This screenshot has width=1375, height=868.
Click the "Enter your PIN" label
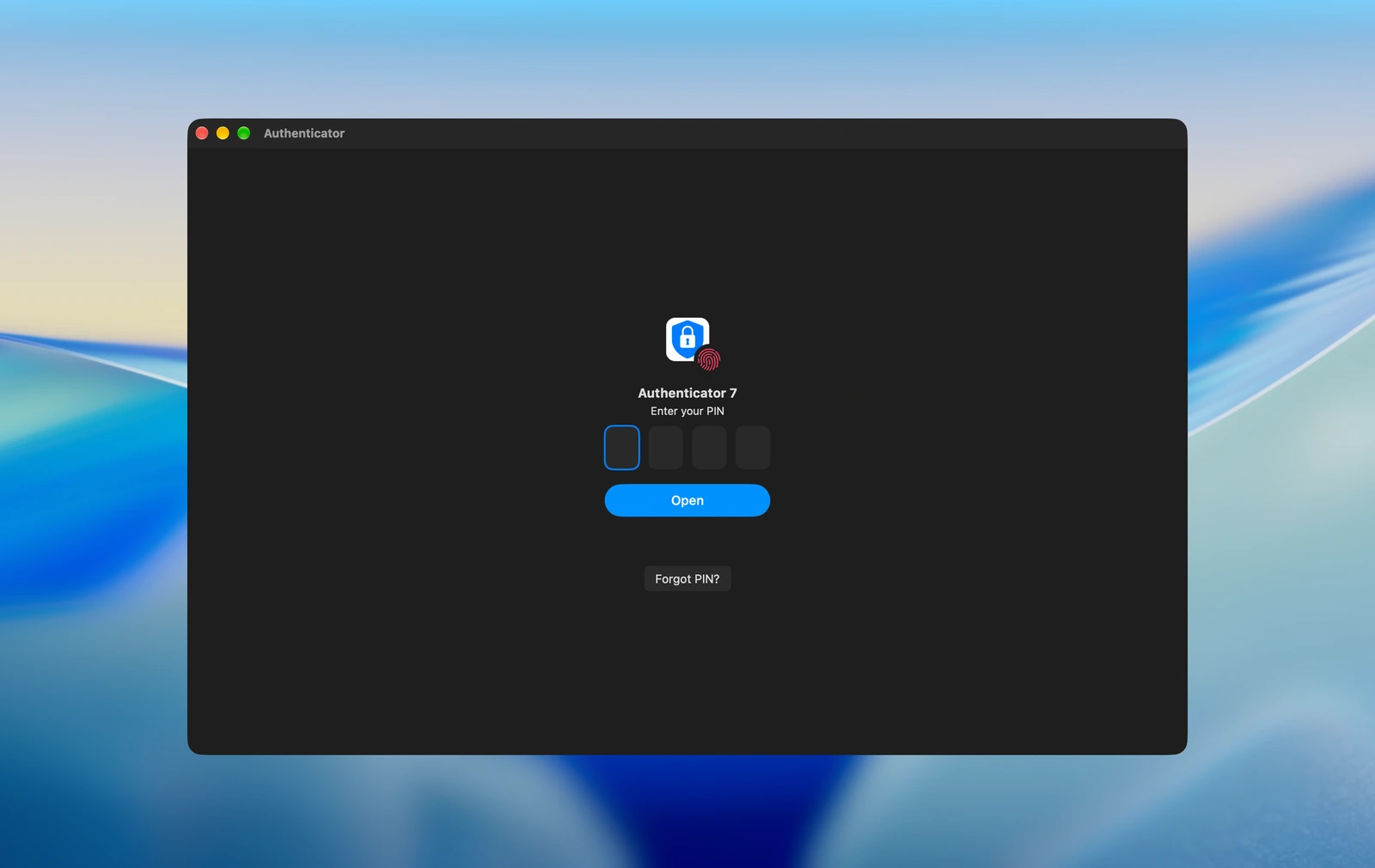pos(687,412)
